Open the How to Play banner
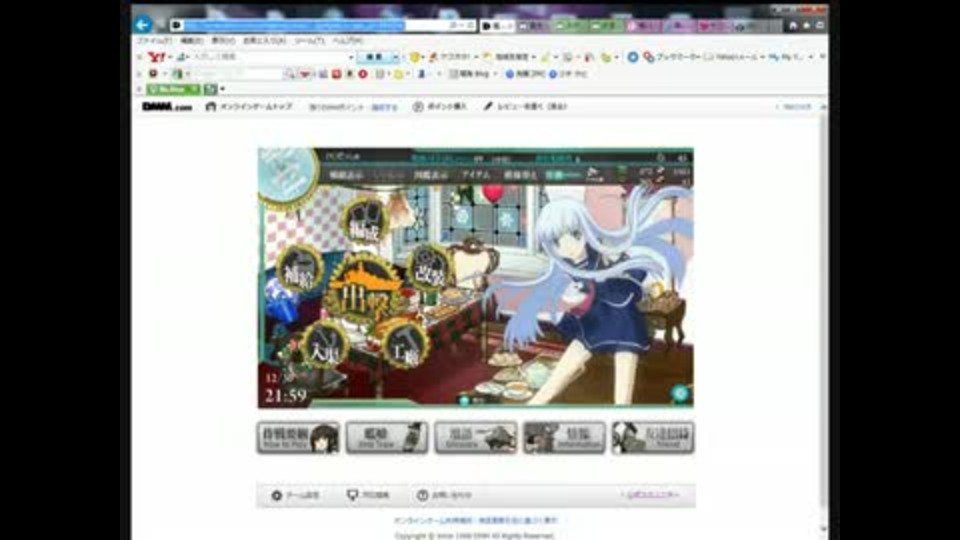This screenshot has width=960, height=540. pos(298,438)
